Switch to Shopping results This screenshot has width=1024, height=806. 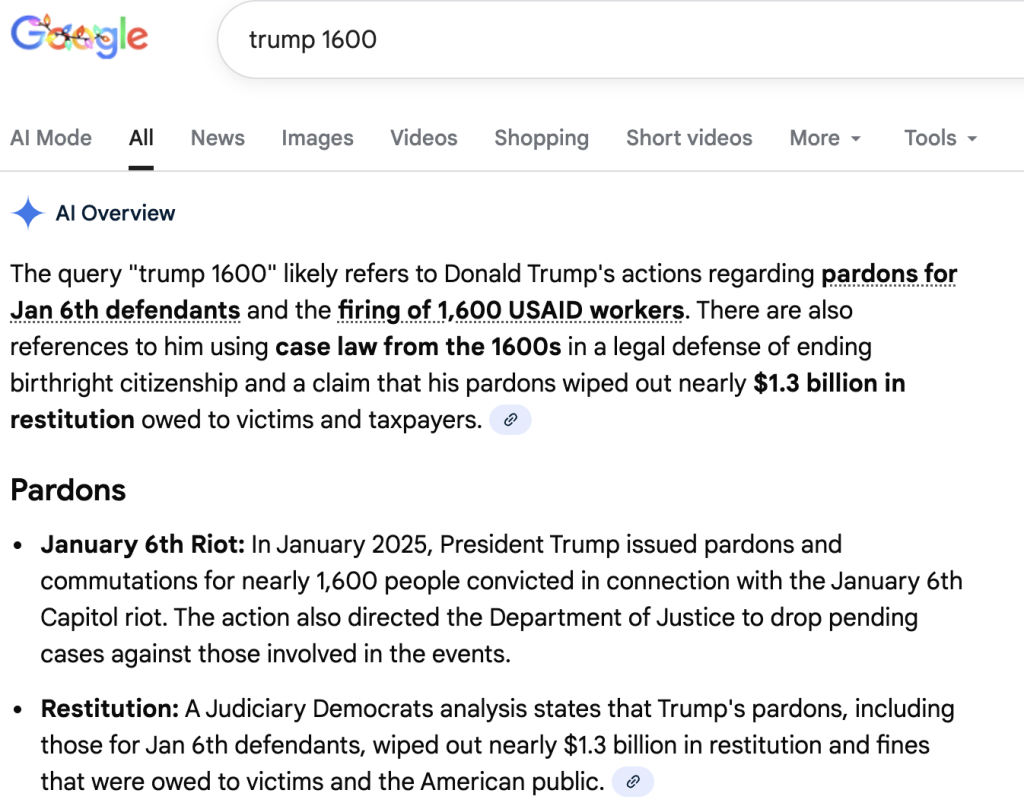541,138
